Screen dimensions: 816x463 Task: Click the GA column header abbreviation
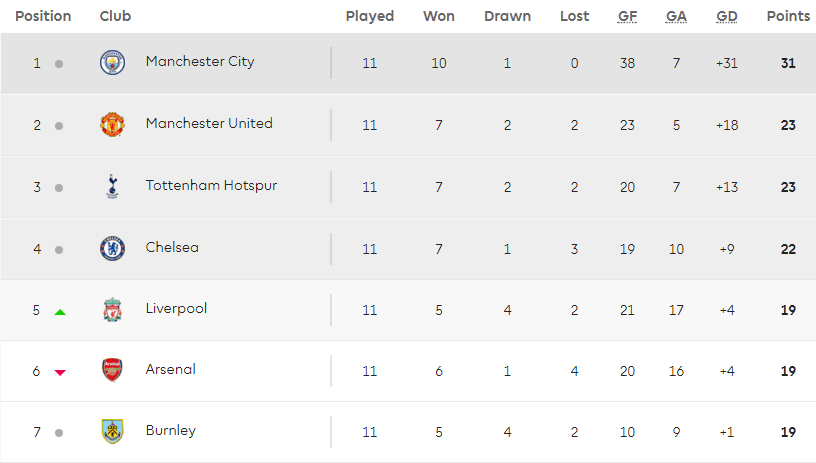pyautogui.click(x=676, y=16)
